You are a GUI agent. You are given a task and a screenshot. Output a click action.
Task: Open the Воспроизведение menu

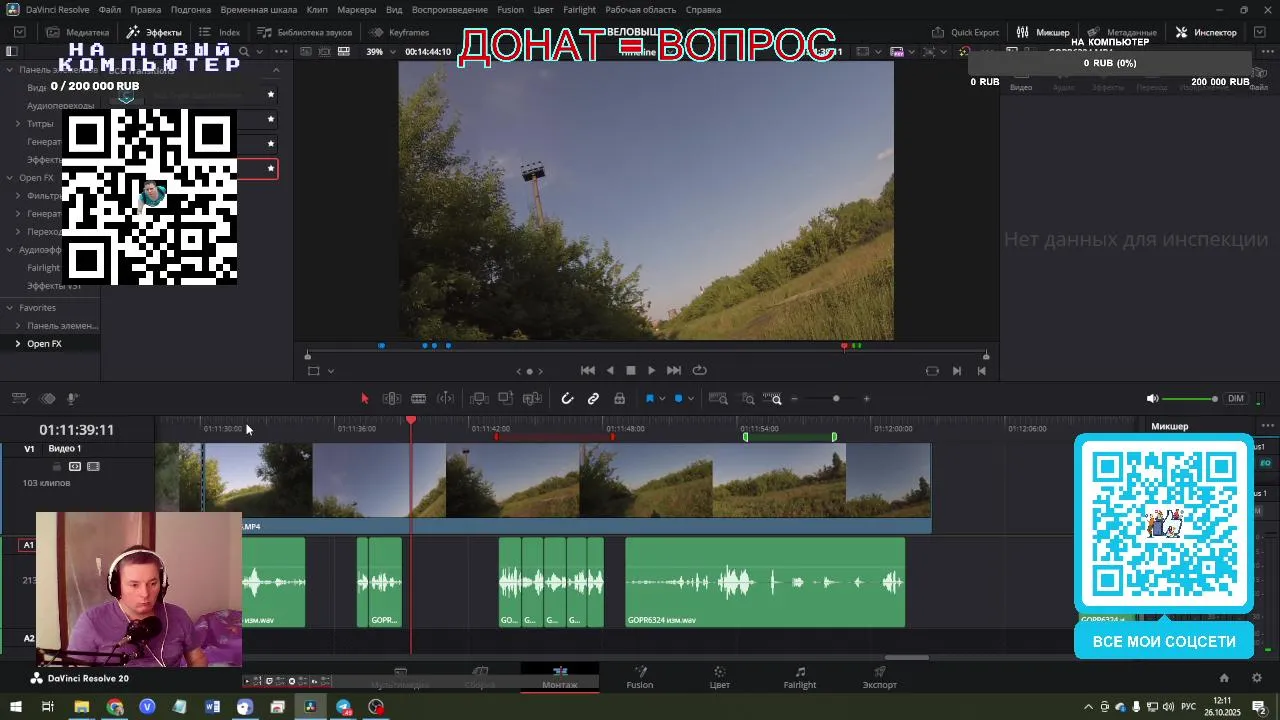coord(450,10)
